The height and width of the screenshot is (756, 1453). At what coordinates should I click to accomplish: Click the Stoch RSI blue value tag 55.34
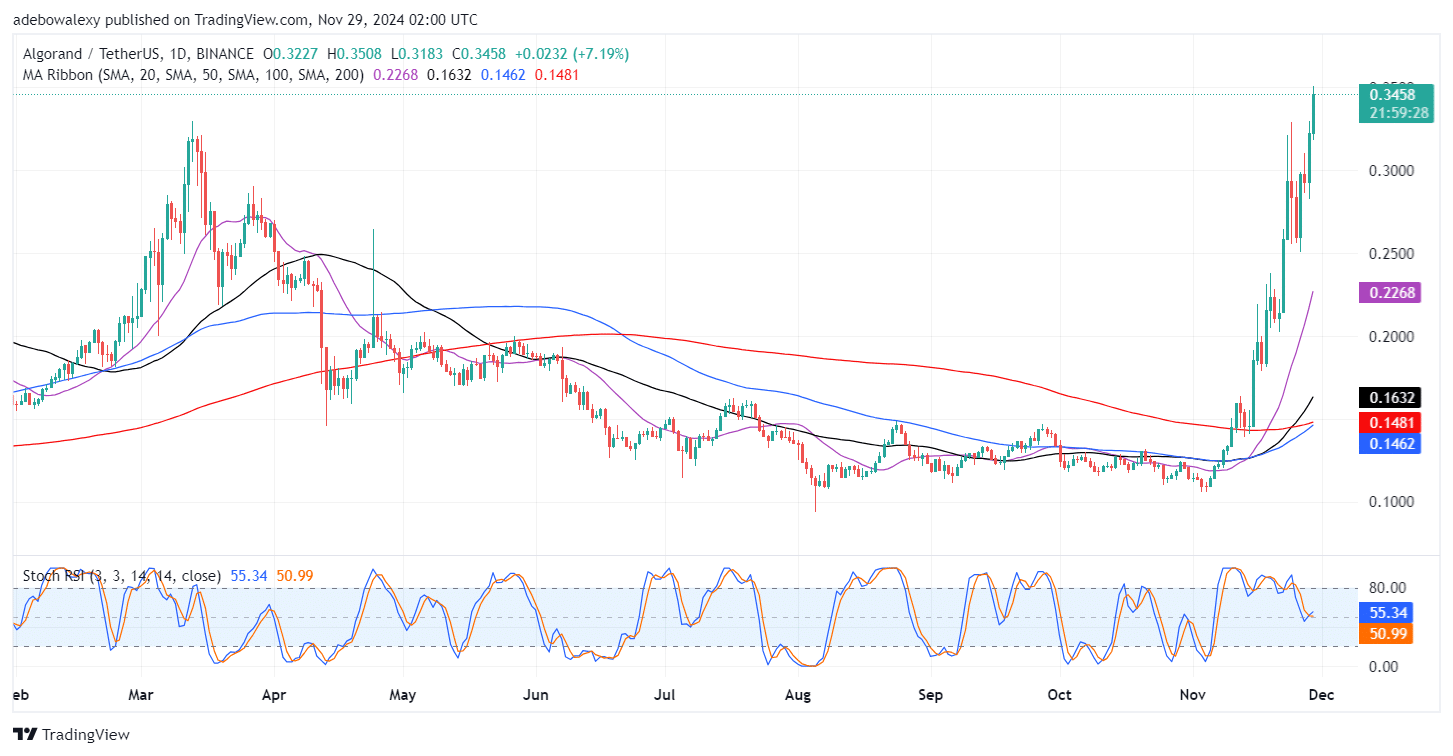1386,614
